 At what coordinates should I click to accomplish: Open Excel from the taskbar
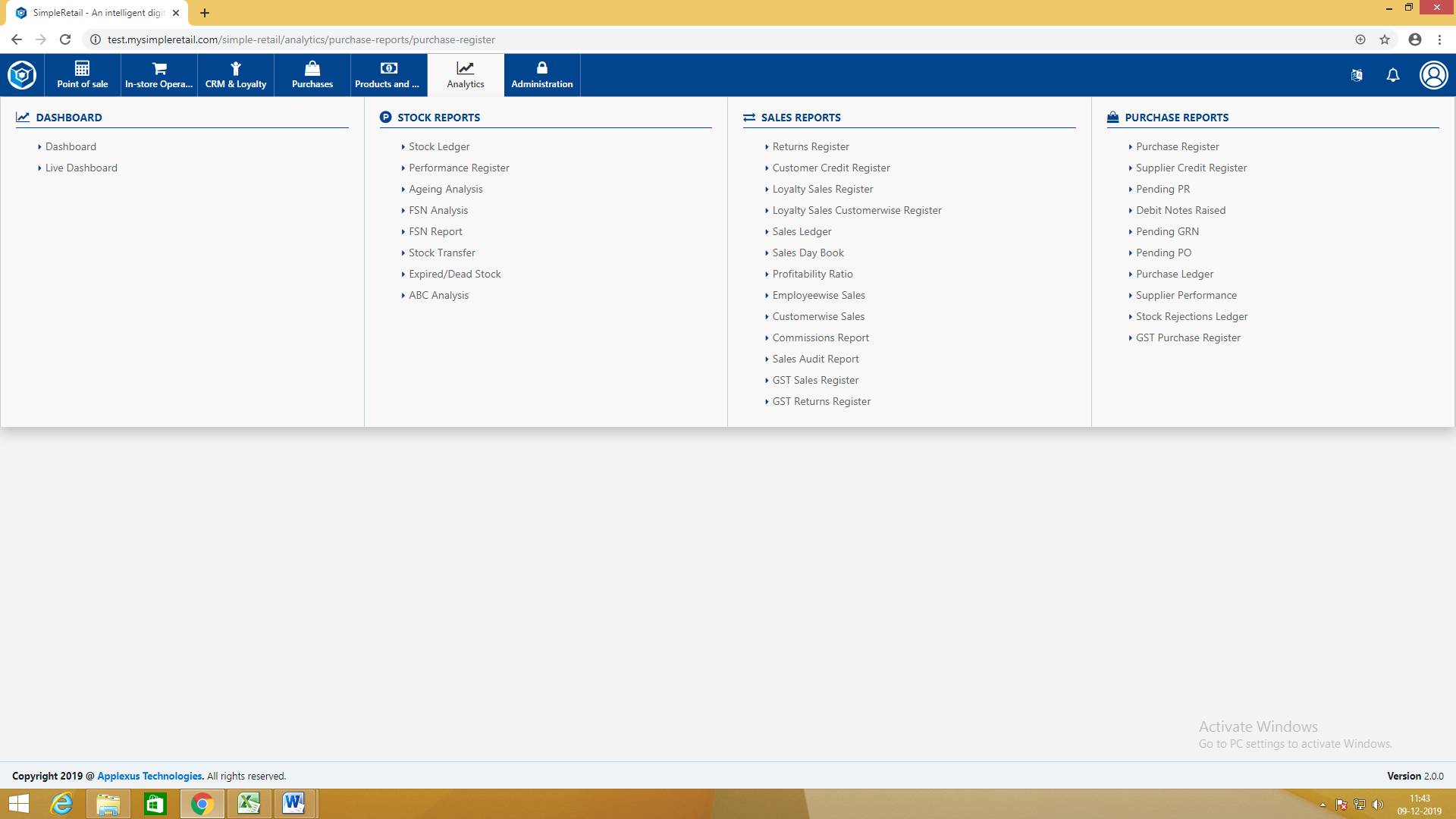pyautogui.click(x=249, y=803)
